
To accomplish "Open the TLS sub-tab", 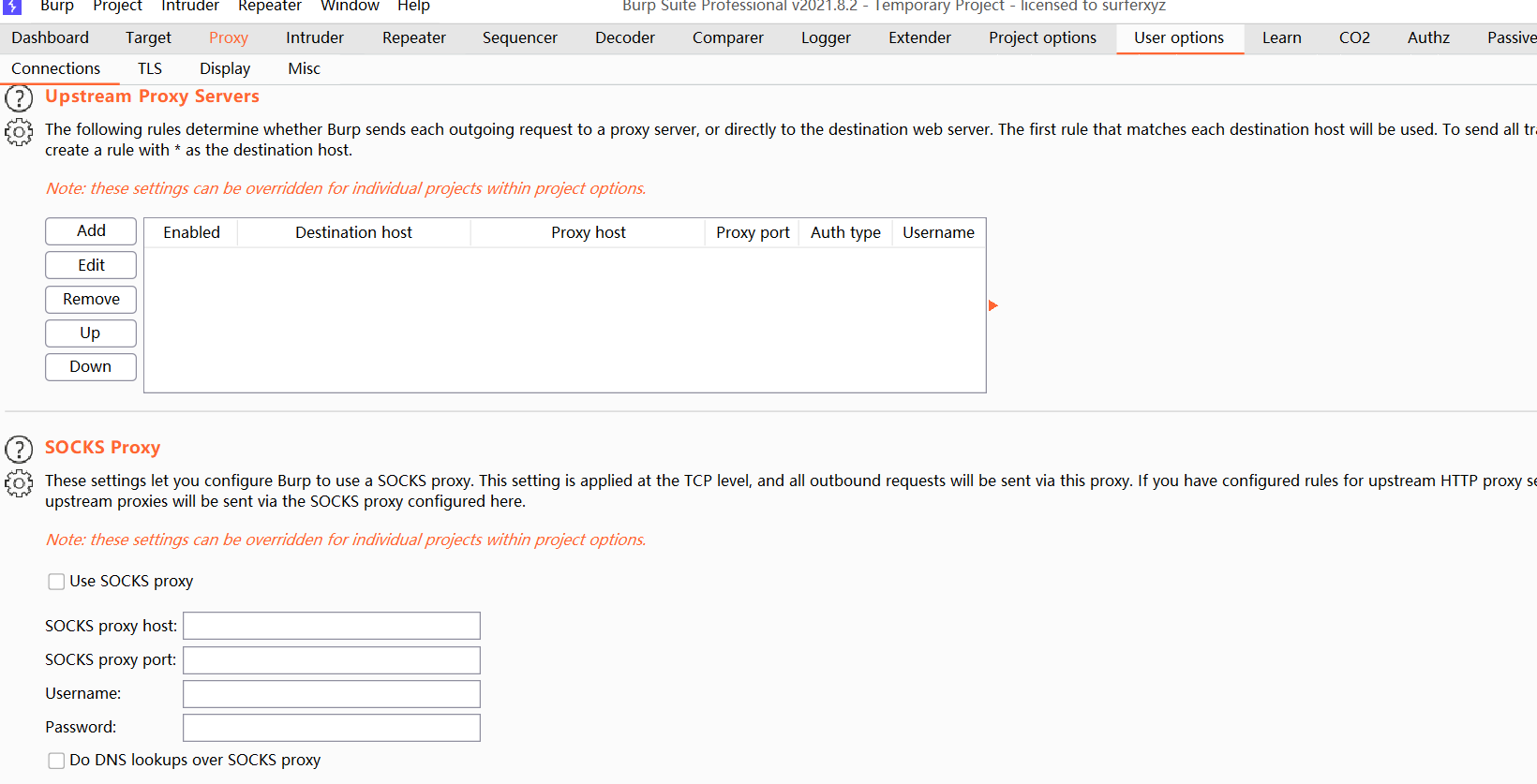I will click(x=150, y=68).
